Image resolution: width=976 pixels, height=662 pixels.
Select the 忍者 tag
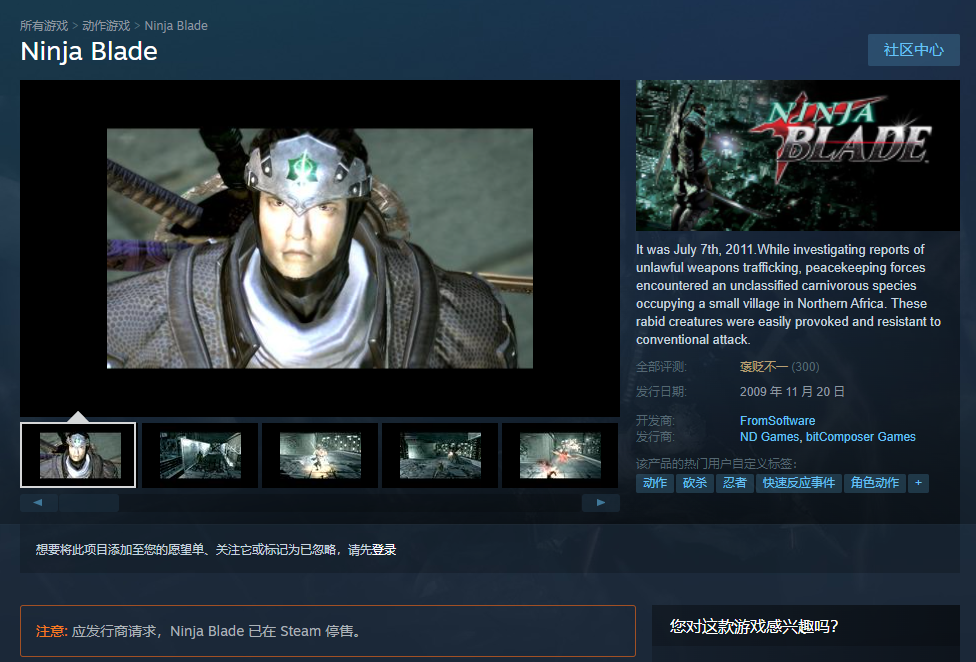735,482
